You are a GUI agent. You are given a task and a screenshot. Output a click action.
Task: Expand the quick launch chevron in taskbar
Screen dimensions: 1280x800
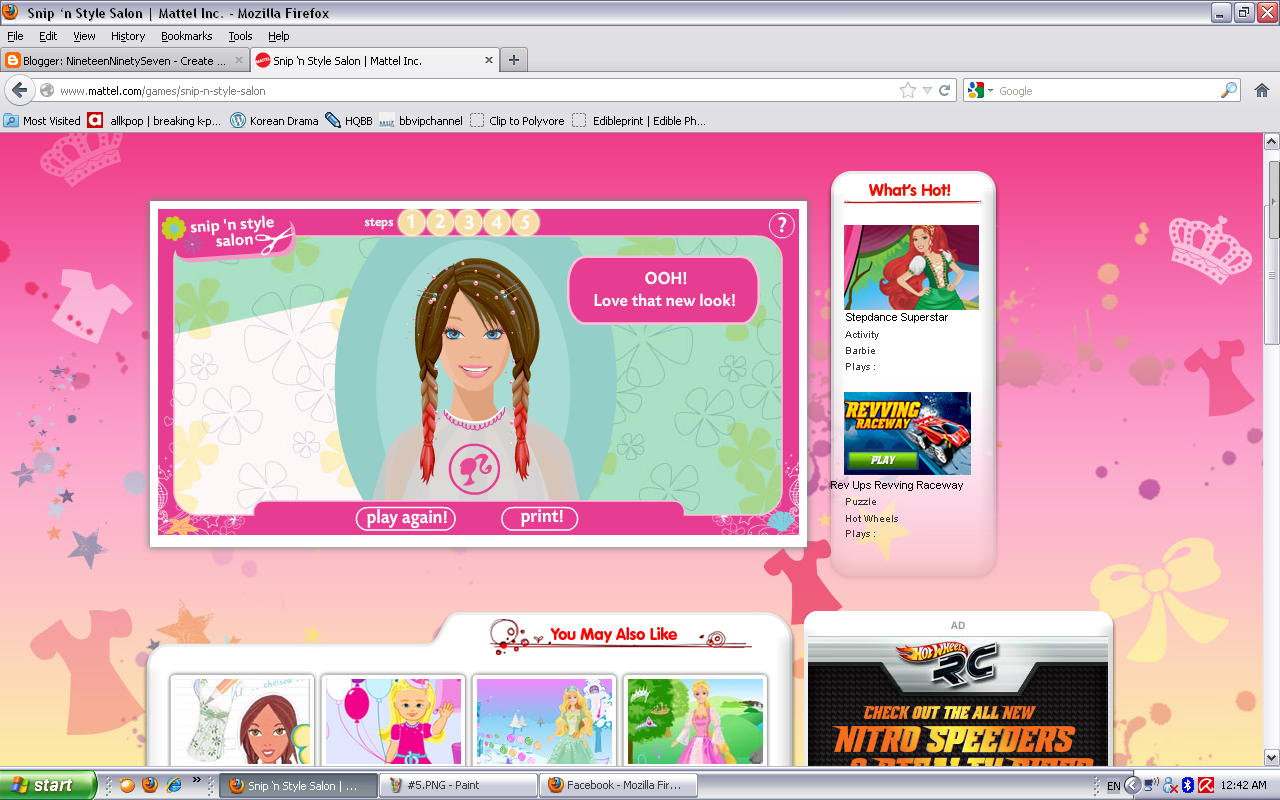(x=196, y=781)
